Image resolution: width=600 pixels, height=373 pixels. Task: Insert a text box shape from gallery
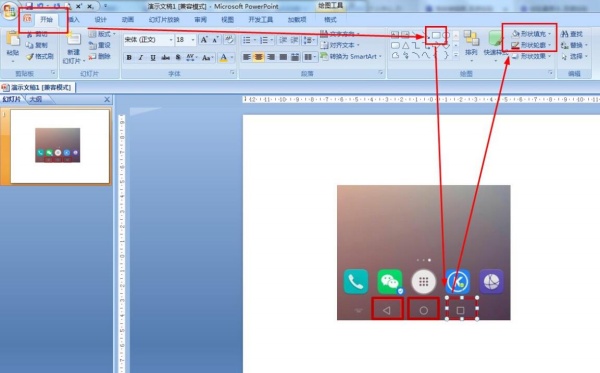pos(395,35)
